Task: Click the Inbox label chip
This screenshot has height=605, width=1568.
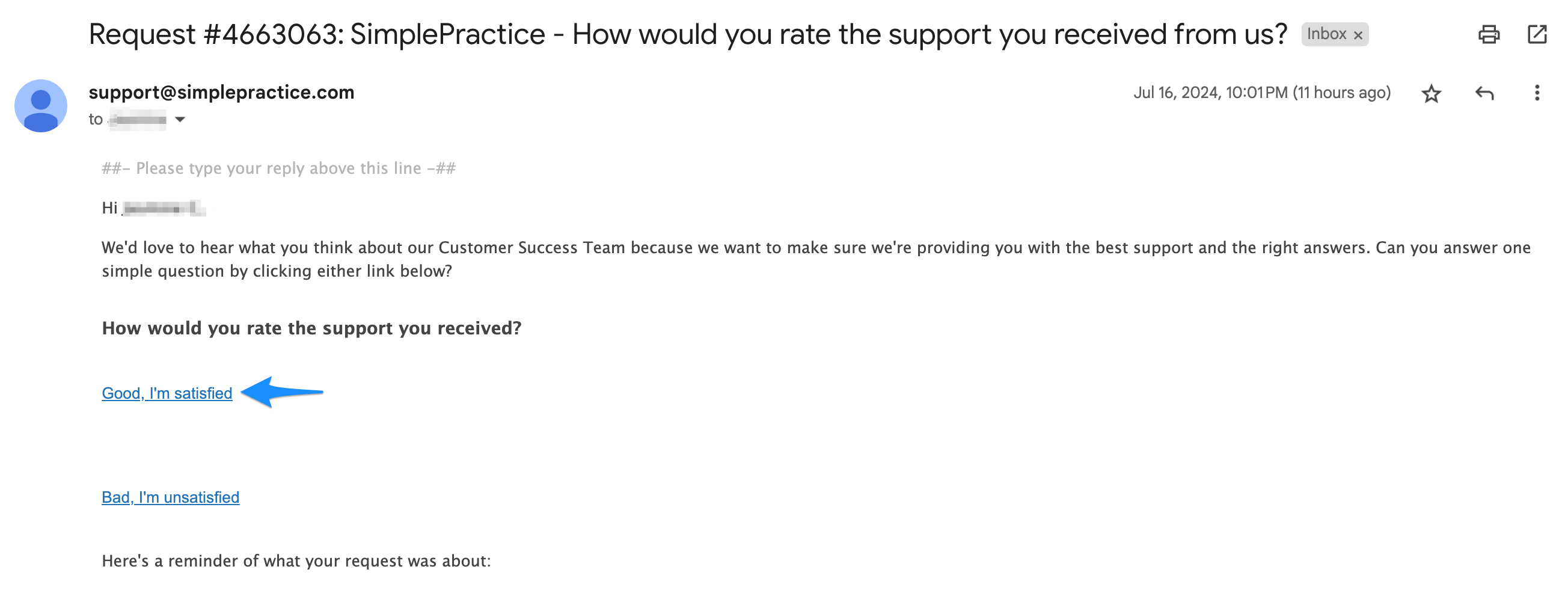Action: [1326, 34]
